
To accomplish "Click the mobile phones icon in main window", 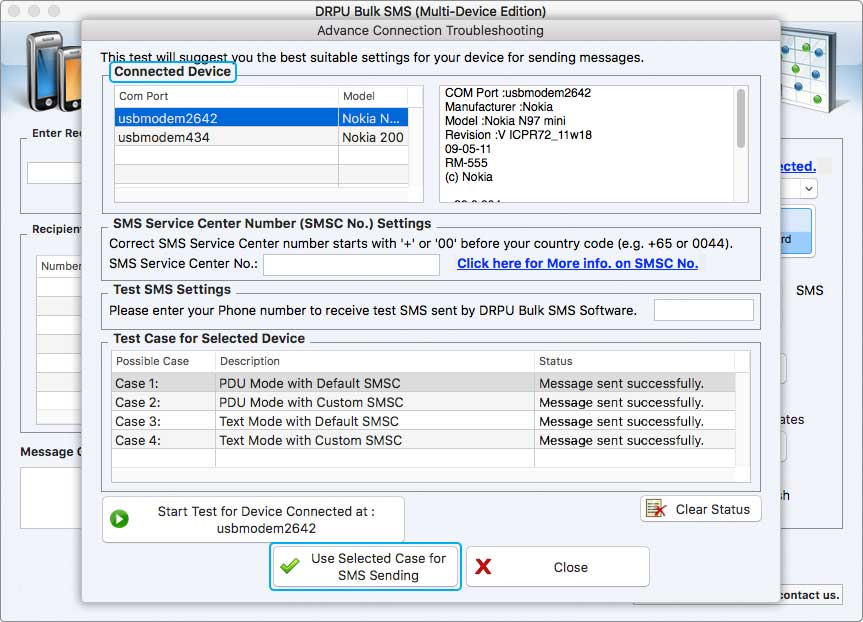I will point(53,71).
